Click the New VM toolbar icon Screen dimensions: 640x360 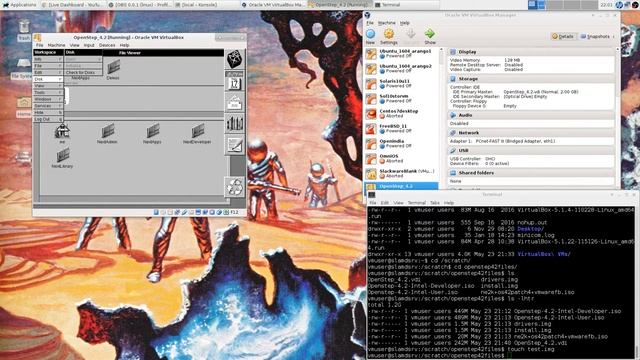(x=371, y=34)
